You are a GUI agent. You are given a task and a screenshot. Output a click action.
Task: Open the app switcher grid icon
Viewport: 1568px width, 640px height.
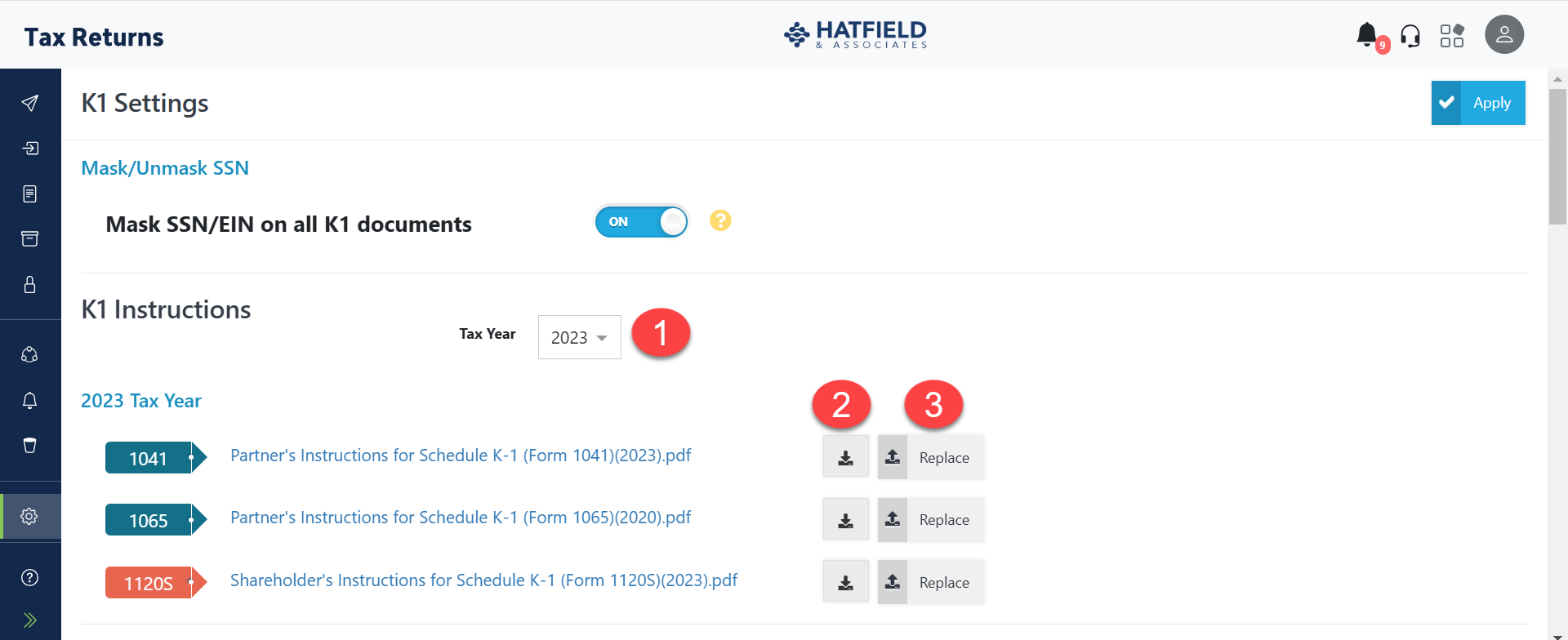point(1452,36)
